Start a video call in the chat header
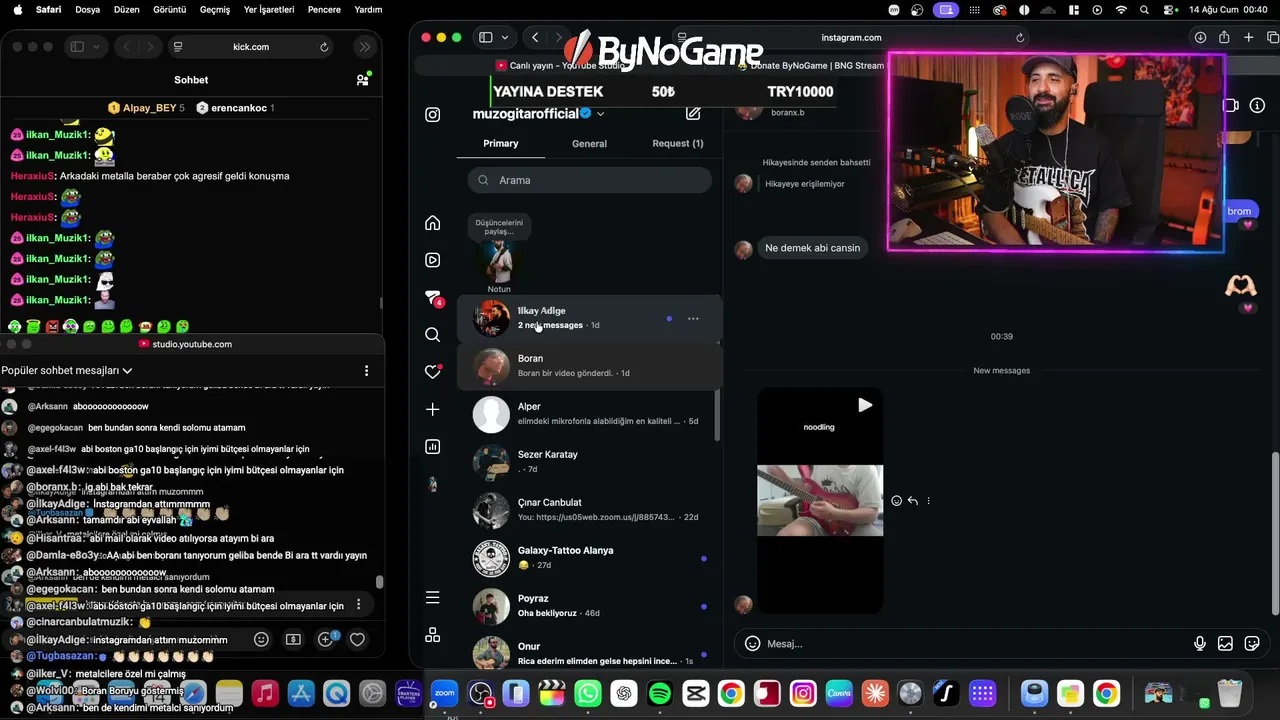This screenshot has width=1280, height=720. (1231, 105)
